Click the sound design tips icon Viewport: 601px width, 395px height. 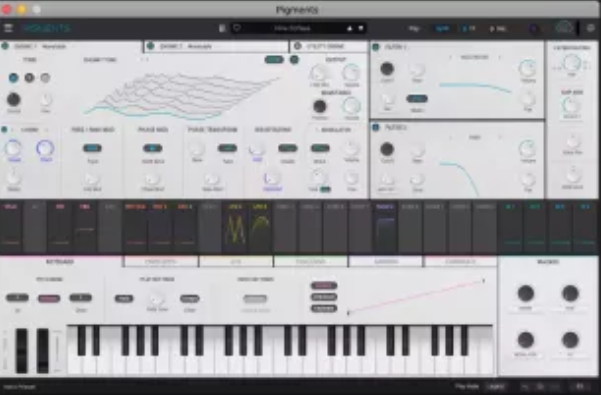[x=534, y=28]
